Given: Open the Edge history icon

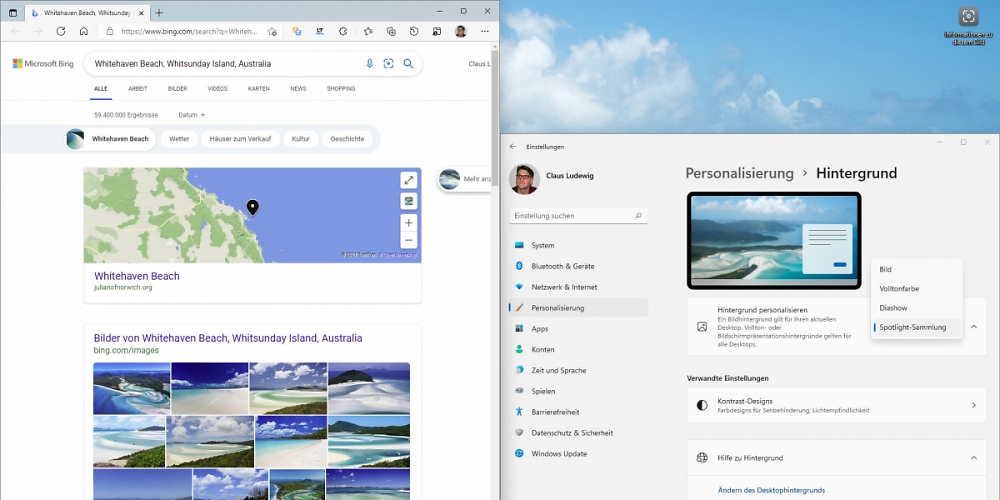Looking at the screenshot, I should point(414,31).
